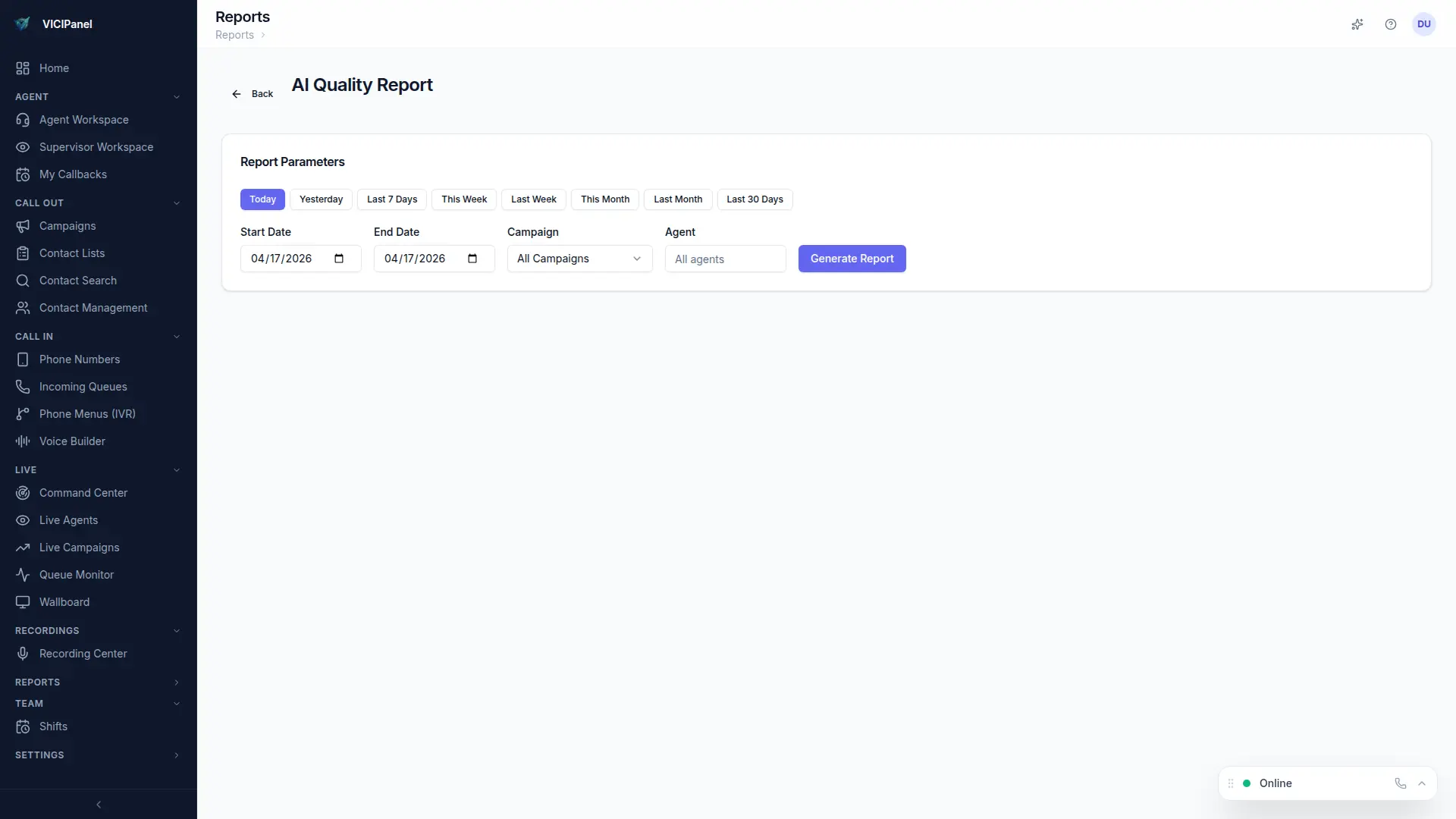This screenshot has width=1456, height=819.
Task: Collapse the CALL OUT section
Action: pyautogui.click(x=177, y=202)
